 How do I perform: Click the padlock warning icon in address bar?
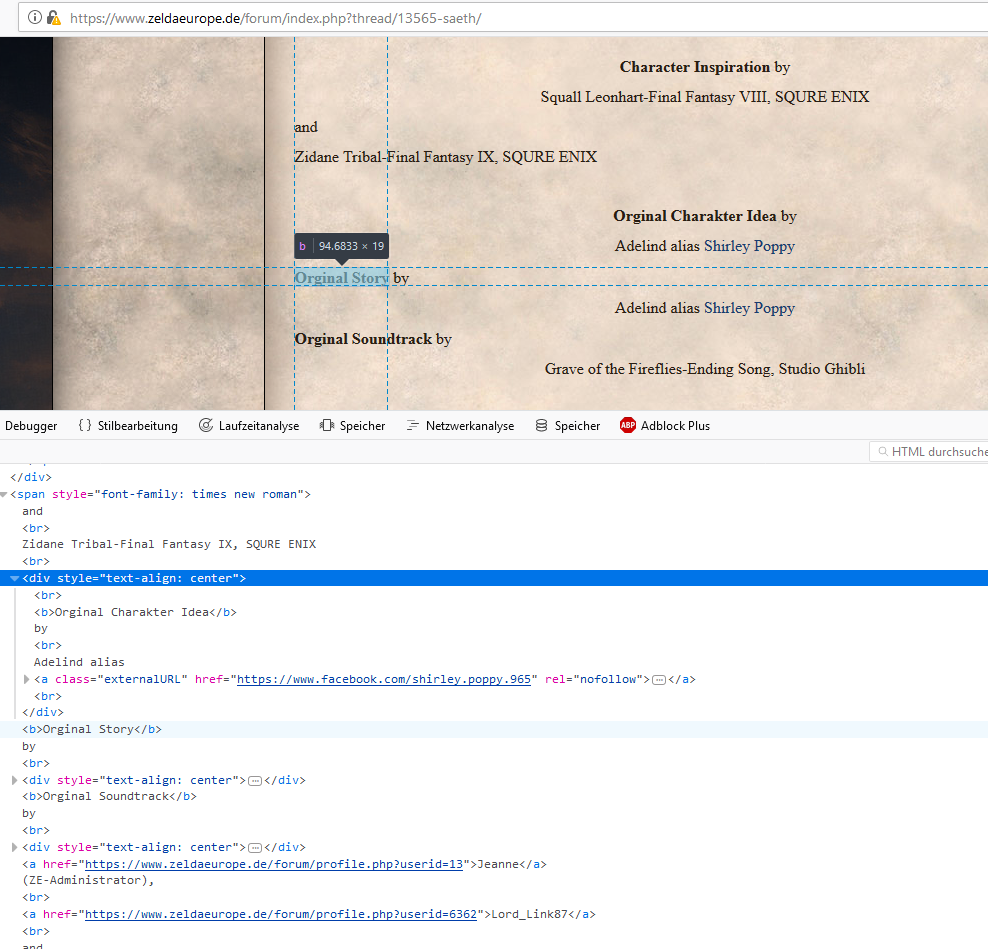click(54, 18)
